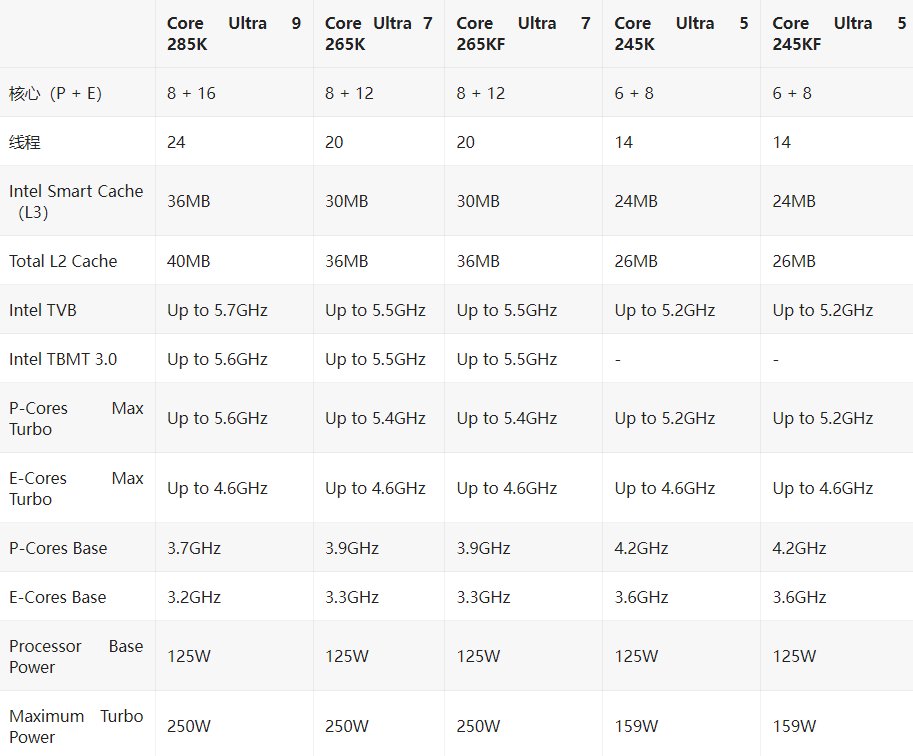Click the E-Cores Max Turbo label

click(76, 488)
